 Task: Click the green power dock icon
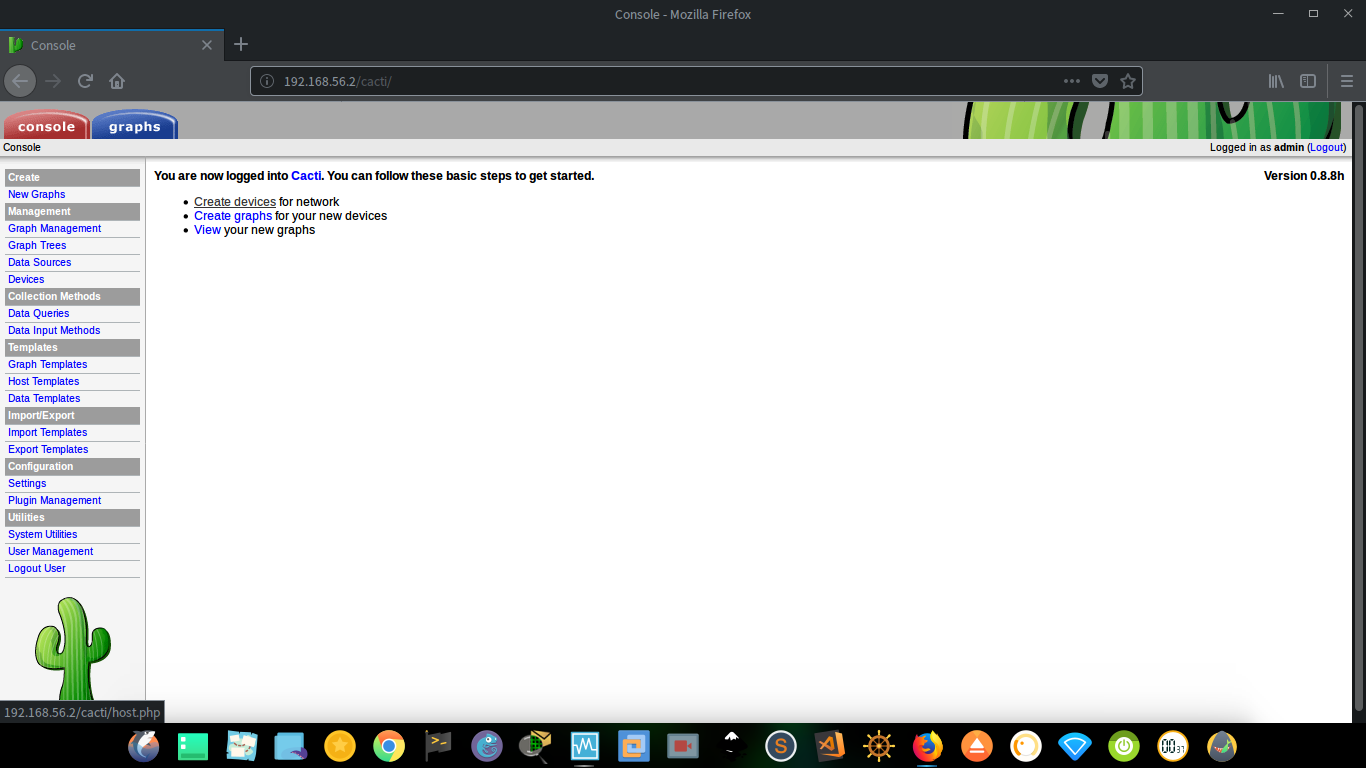coord(1124,746)
